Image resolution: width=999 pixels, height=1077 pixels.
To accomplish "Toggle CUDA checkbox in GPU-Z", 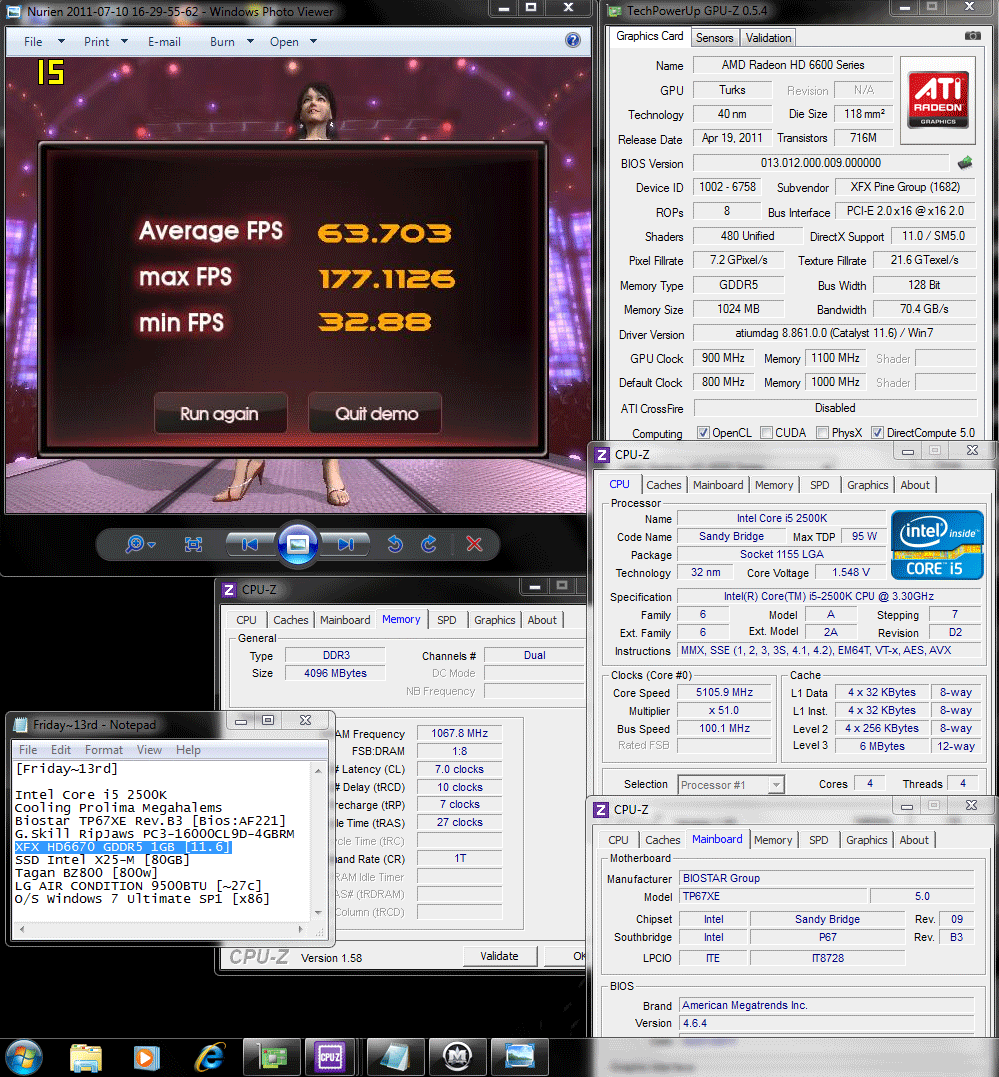I will tap(766, 433).
